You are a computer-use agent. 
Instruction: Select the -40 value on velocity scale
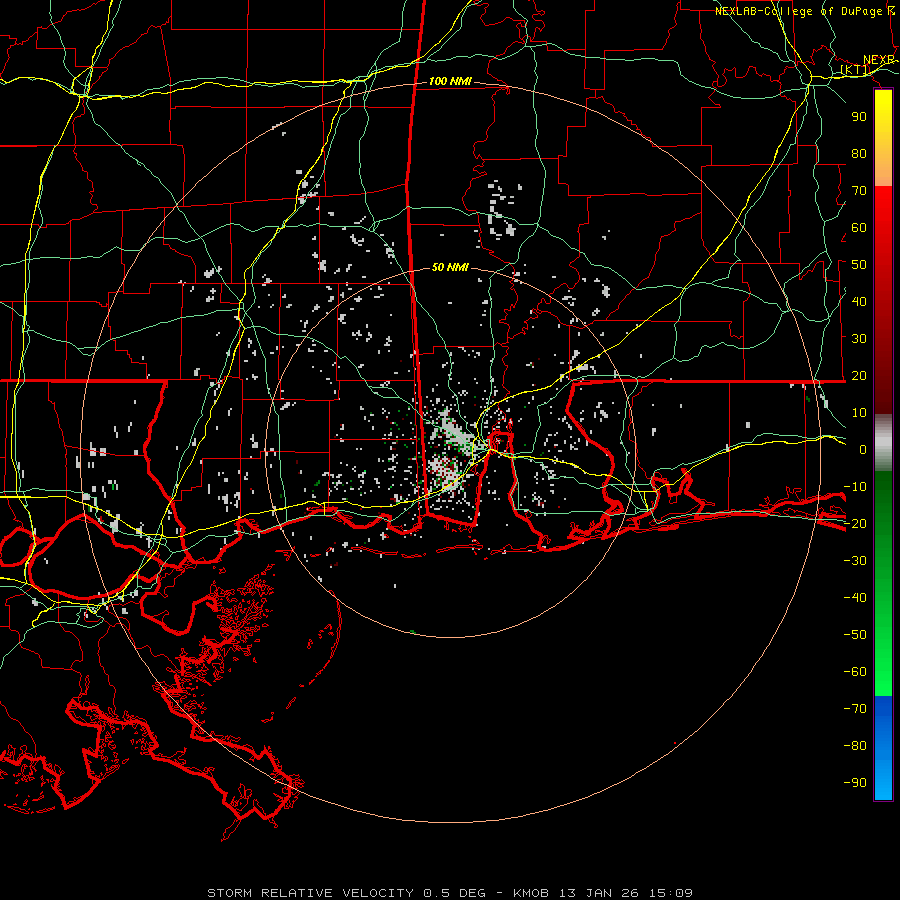[x=855, y=598]
